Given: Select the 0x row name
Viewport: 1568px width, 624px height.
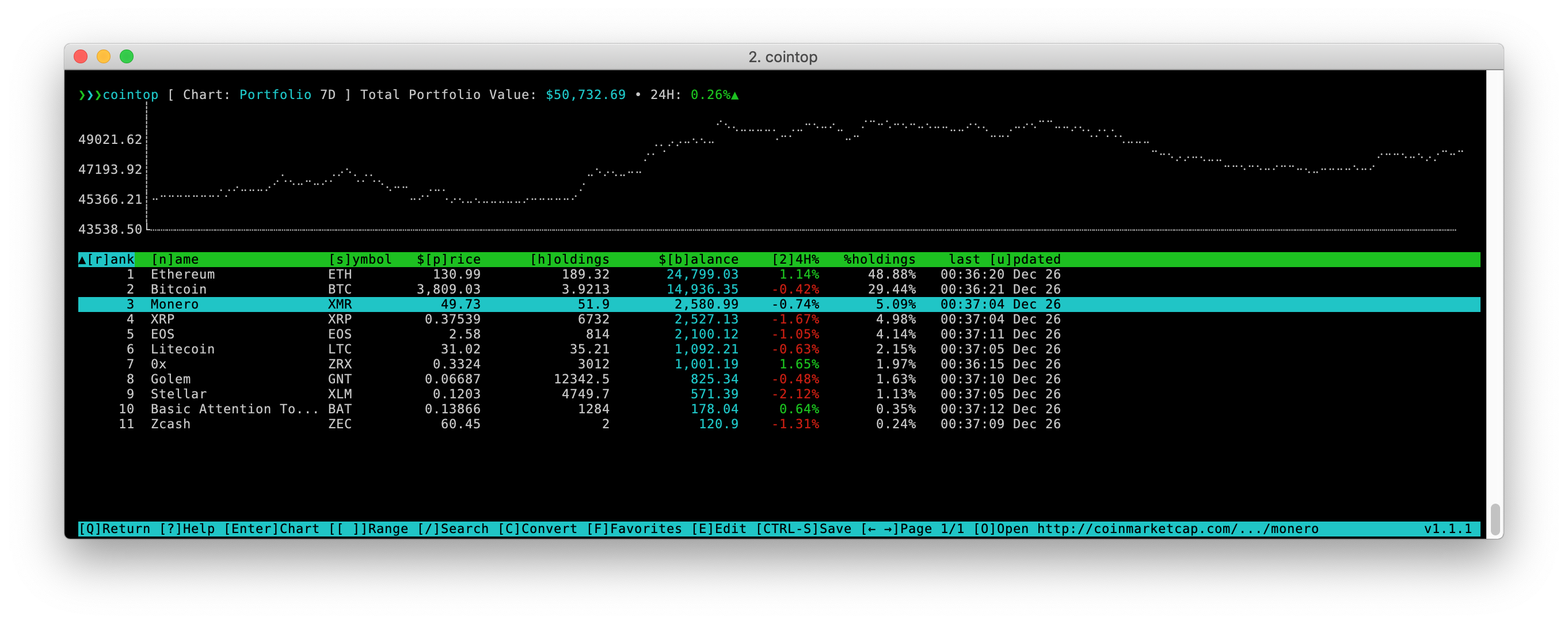Looking at the screenshot, I should click(x=158, y=364).
